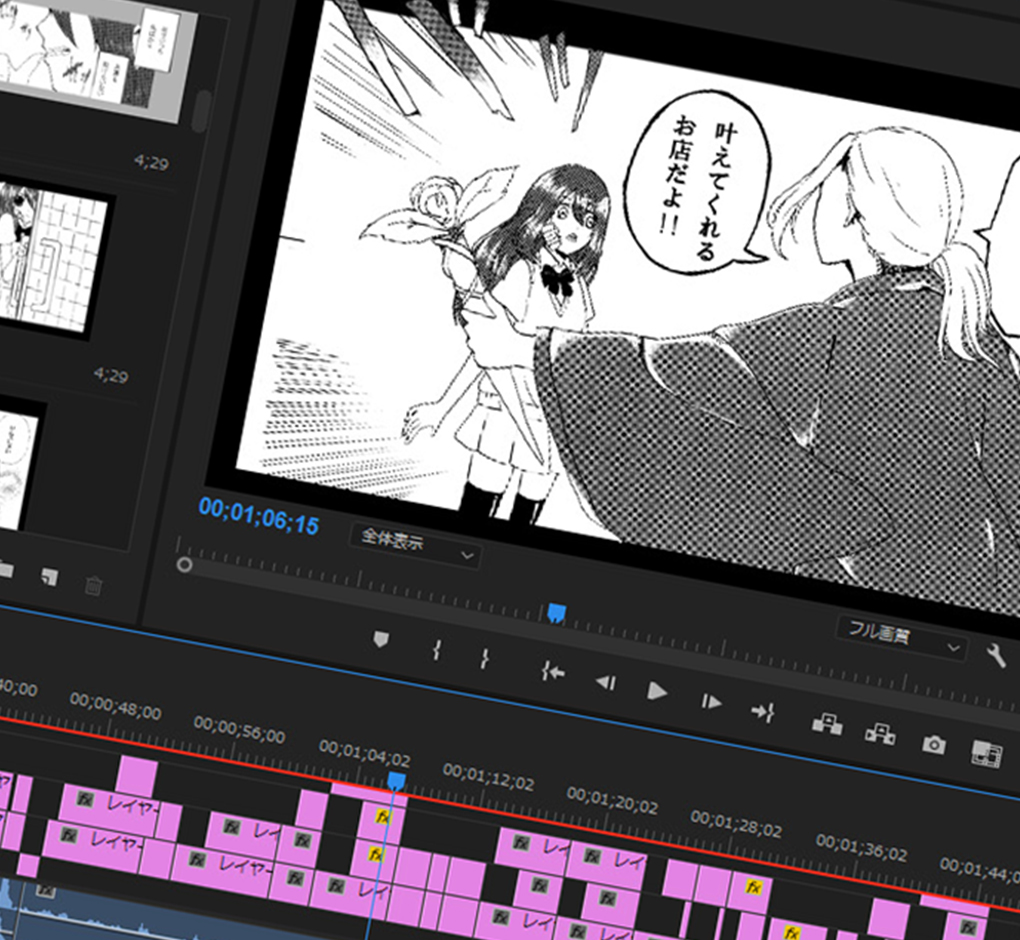Click the trash icon in the project panel

[x=93, y=585]
